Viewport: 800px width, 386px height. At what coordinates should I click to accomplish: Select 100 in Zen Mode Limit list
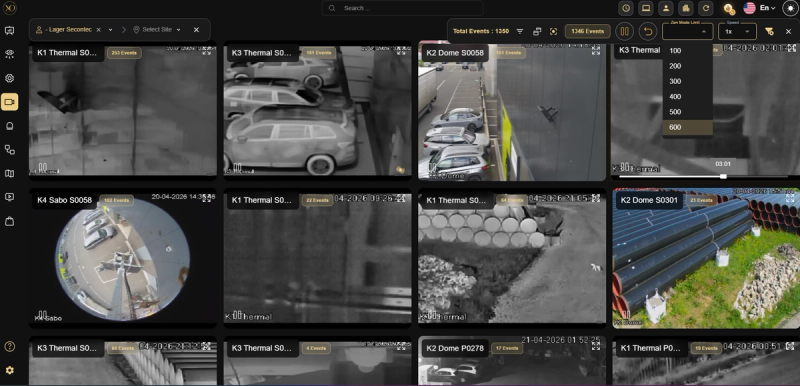[x=687, y=51]
